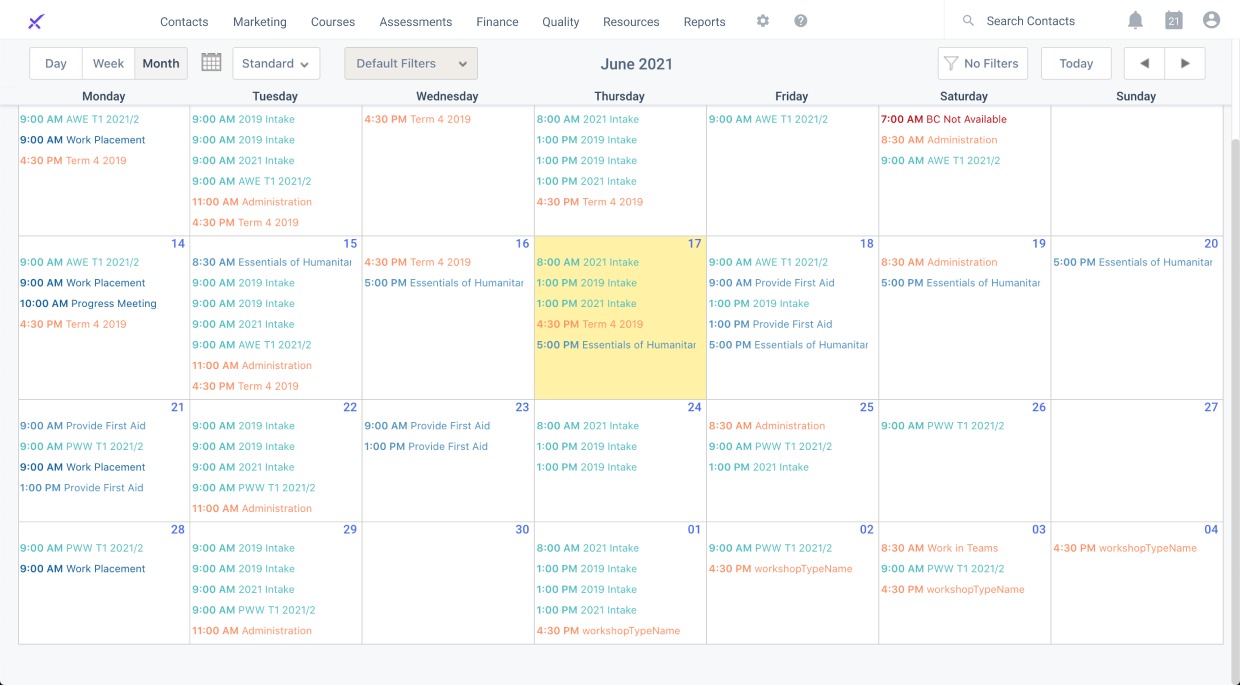Click the Search Contacts field
The image size is (1240, 686).
(x=1030, y=20)
